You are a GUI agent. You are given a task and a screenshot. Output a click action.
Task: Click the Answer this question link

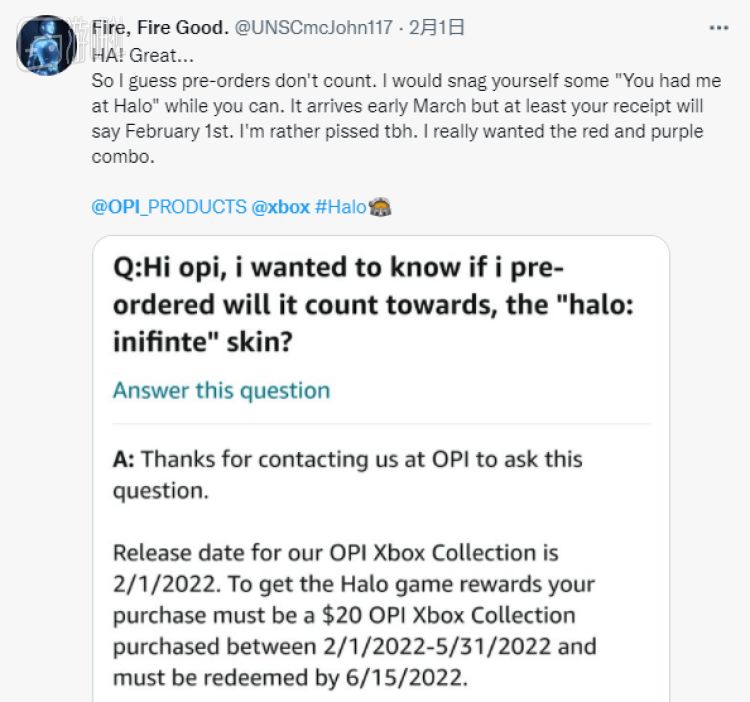(x=221, y=390)
